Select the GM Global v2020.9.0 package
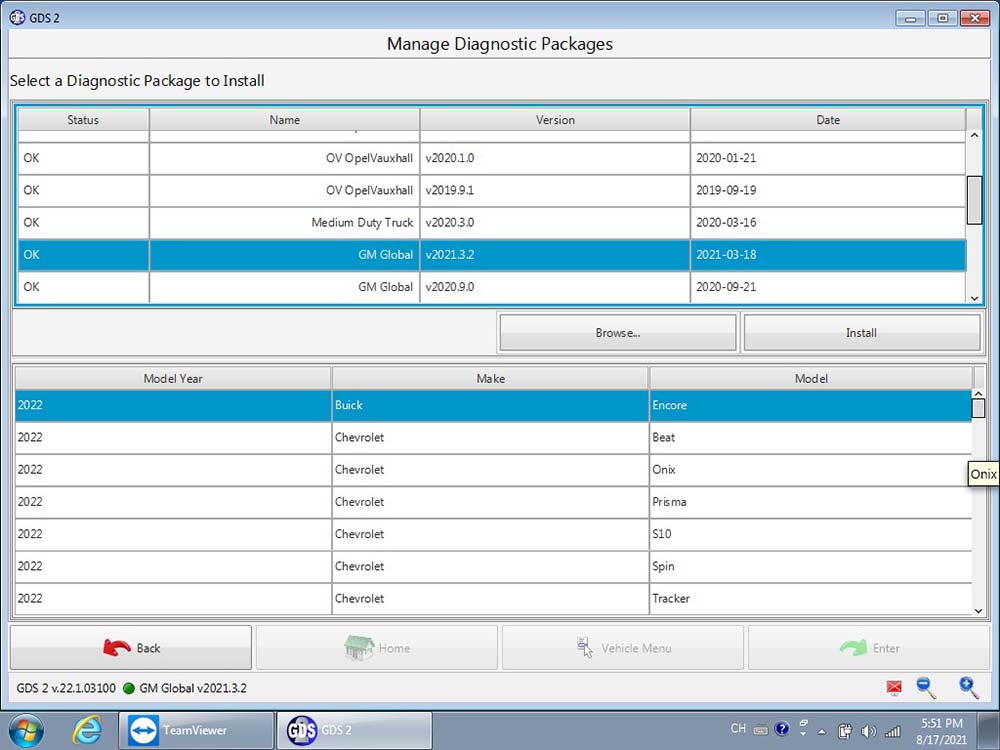The image size is (1000, 750). click(x=491, y=287)
